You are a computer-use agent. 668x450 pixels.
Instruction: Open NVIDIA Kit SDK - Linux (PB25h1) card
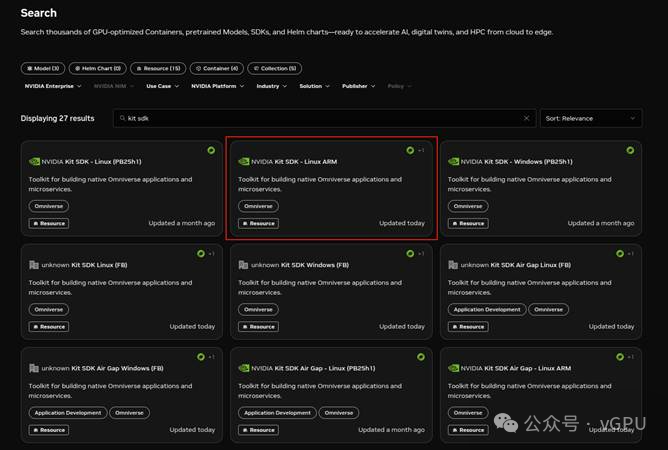tap(122, 188)
